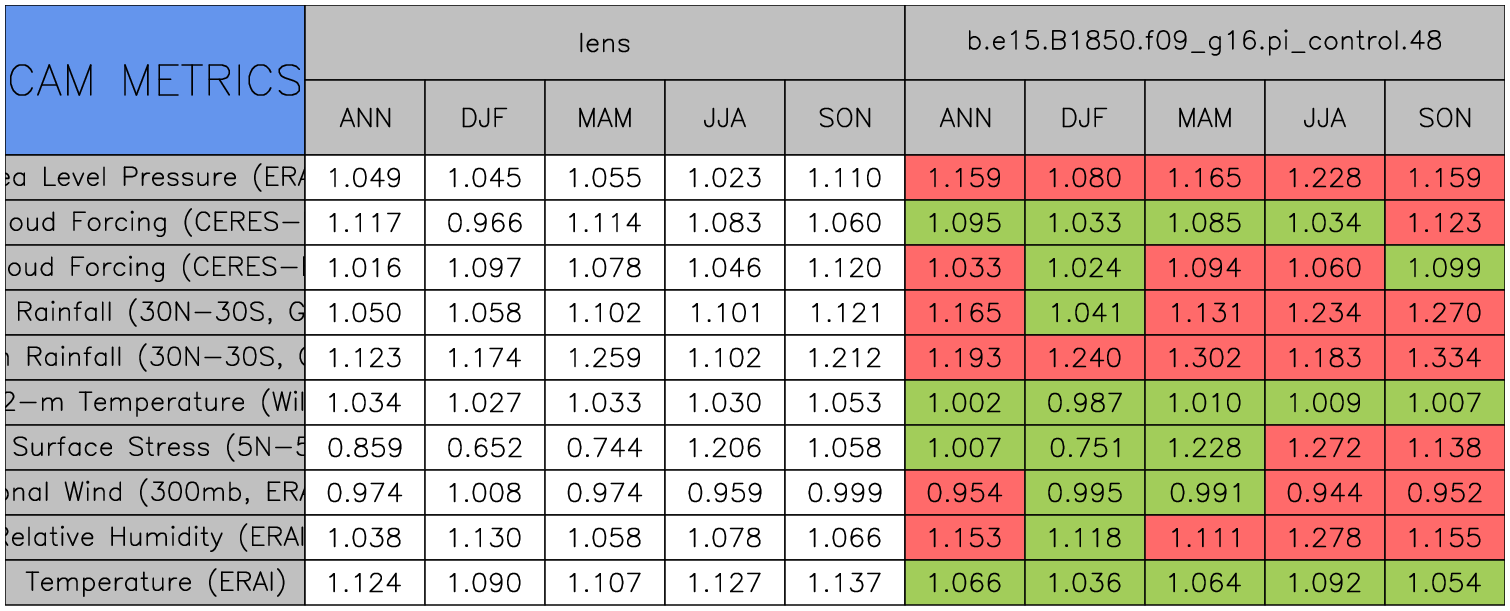Select the "lens" group header
Image resolution: width=1510 pixels, height=611 pixels.
(605, 43)
